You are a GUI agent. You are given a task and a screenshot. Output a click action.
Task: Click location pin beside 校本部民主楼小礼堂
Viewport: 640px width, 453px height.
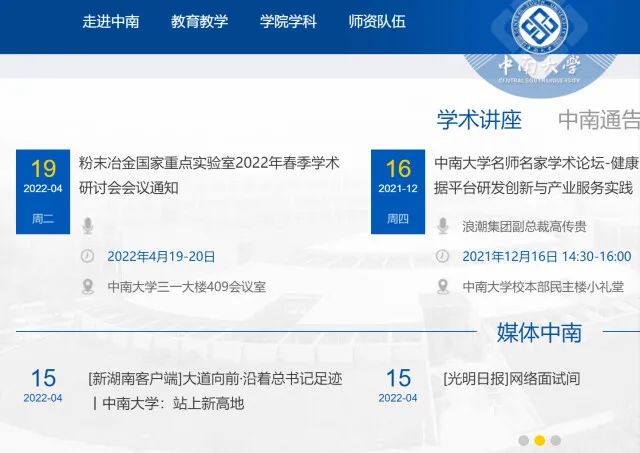[443, 286]
